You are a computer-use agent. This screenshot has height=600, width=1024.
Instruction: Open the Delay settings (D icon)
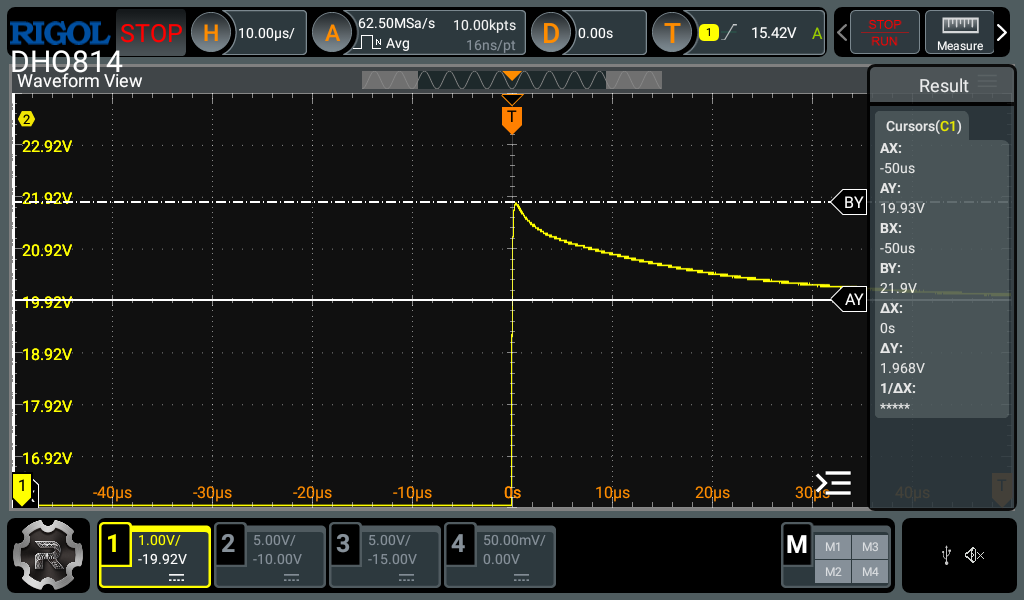550,33
